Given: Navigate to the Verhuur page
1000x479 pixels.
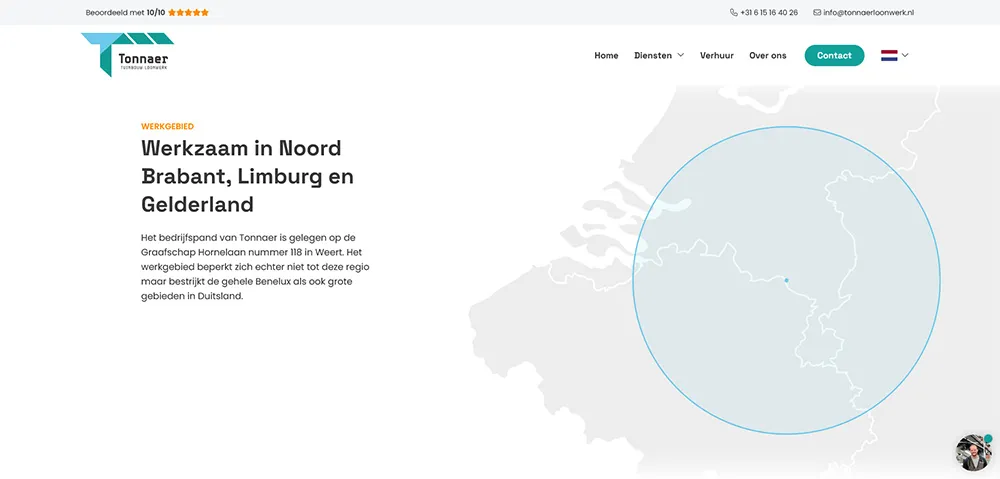Looking at the screenshot, I should pyautogui.click(x=717, y=56).
